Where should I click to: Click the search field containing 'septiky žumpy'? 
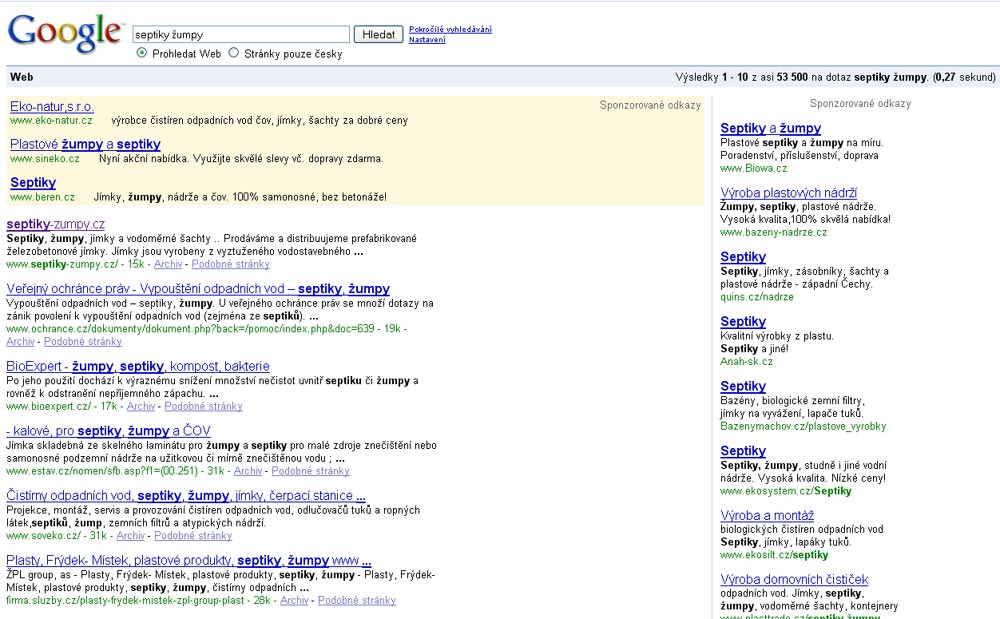coord(241,34)
